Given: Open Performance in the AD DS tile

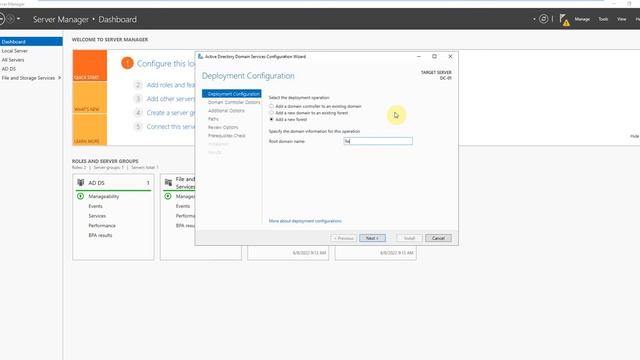Looking at the screenshot, I should 102,225.
